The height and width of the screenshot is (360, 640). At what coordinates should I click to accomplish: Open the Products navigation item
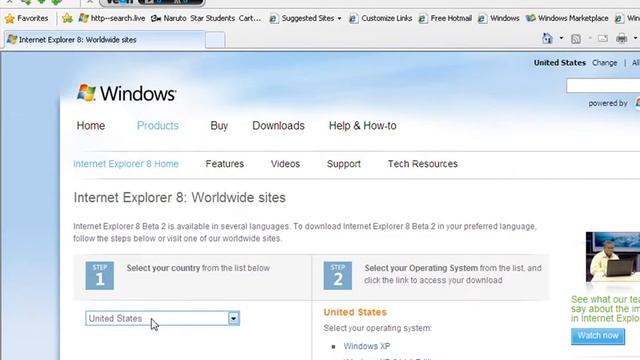point(158,126)
